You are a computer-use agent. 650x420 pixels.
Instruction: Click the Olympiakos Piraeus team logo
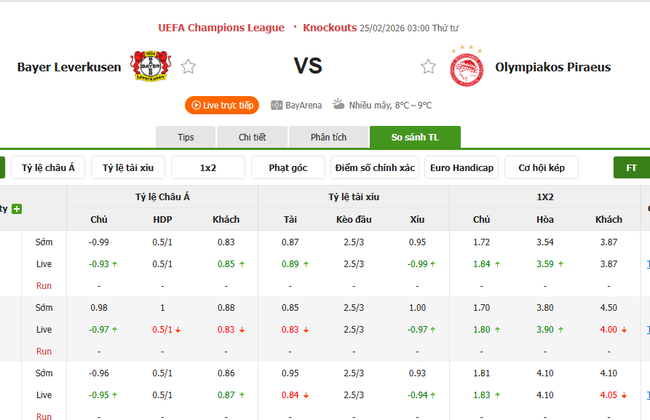[x=467, y=67]
